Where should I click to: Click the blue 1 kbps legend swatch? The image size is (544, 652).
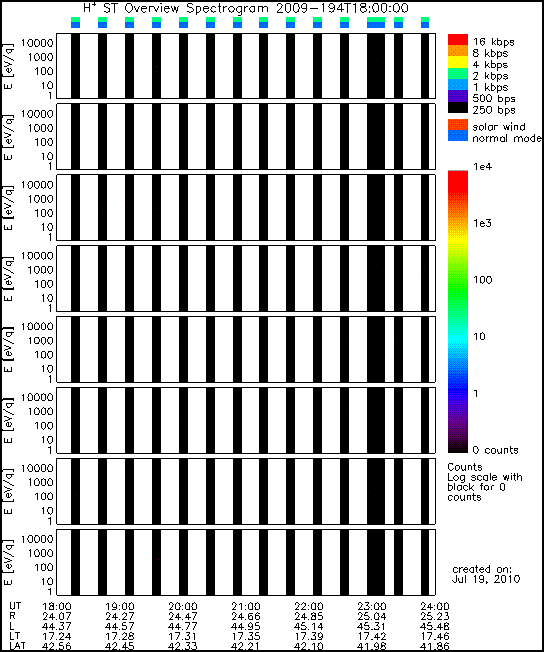tap(458, 84)
